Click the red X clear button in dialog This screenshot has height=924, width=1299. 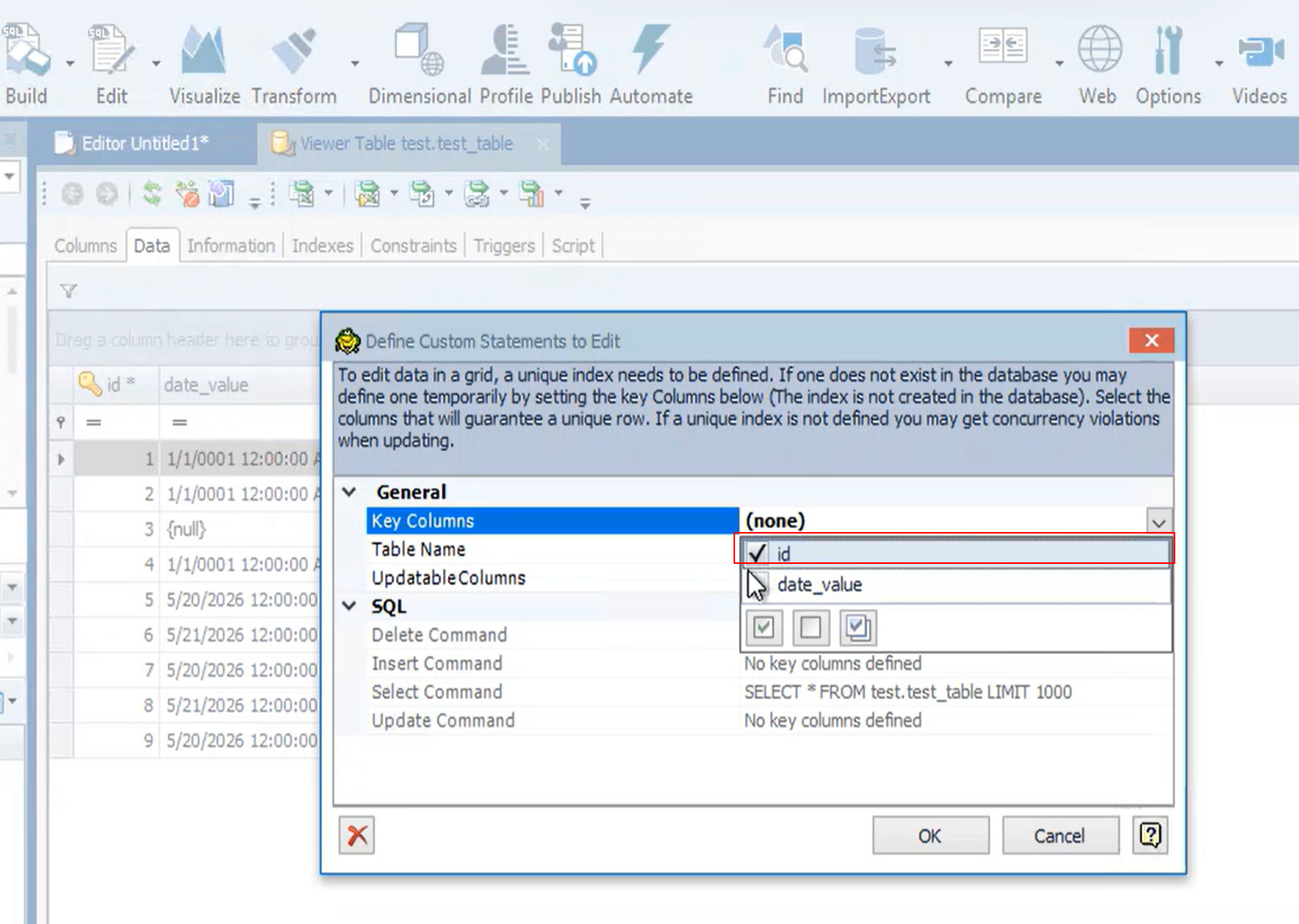357,835
